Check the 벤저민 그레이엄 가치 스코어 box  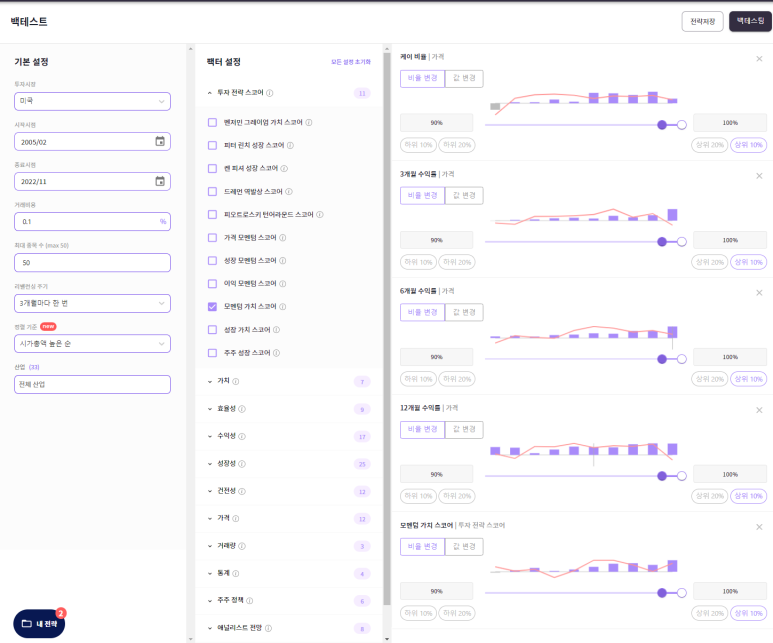212,122
